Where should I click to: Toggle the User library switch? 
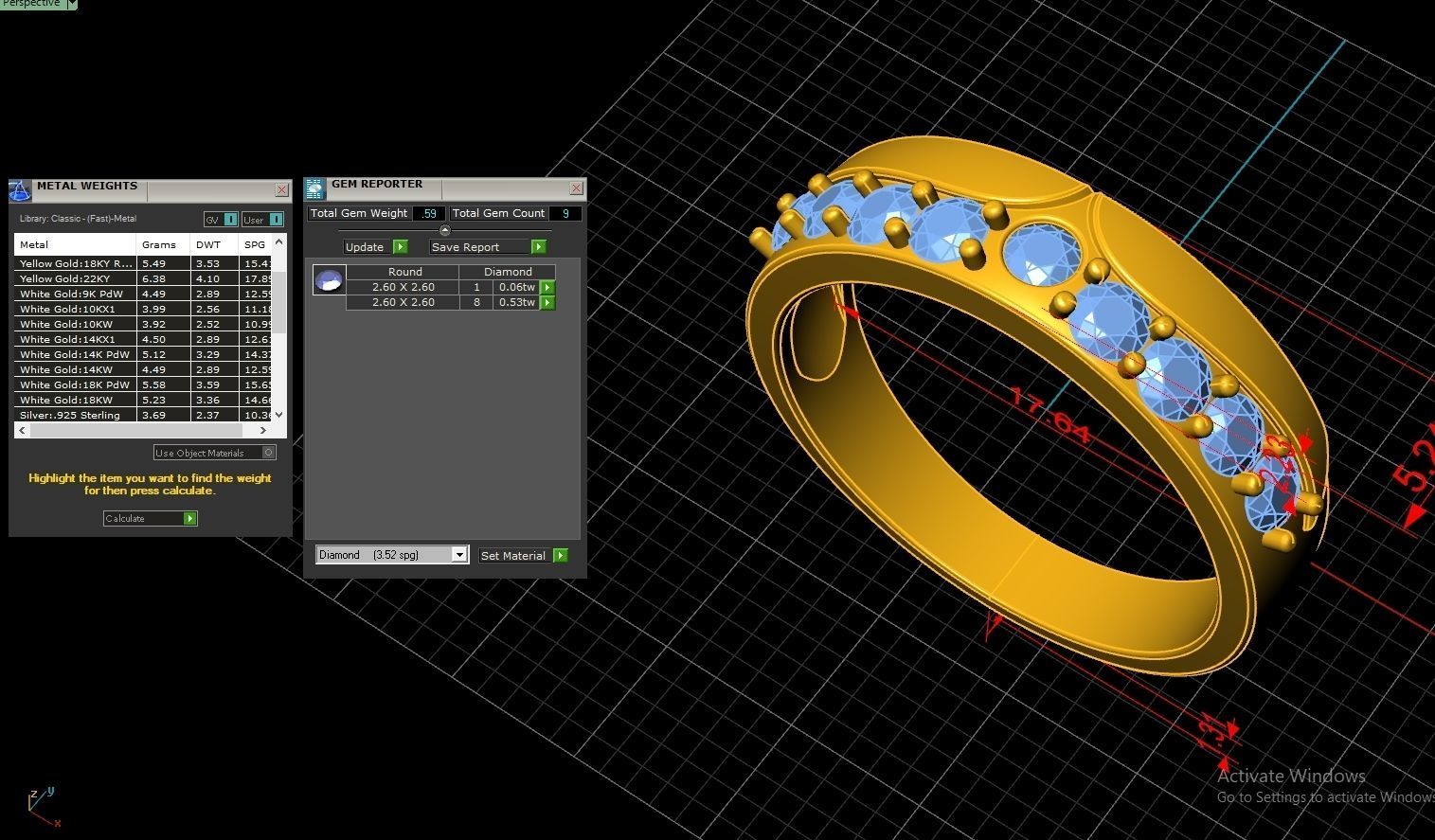(x=262, y=219)
